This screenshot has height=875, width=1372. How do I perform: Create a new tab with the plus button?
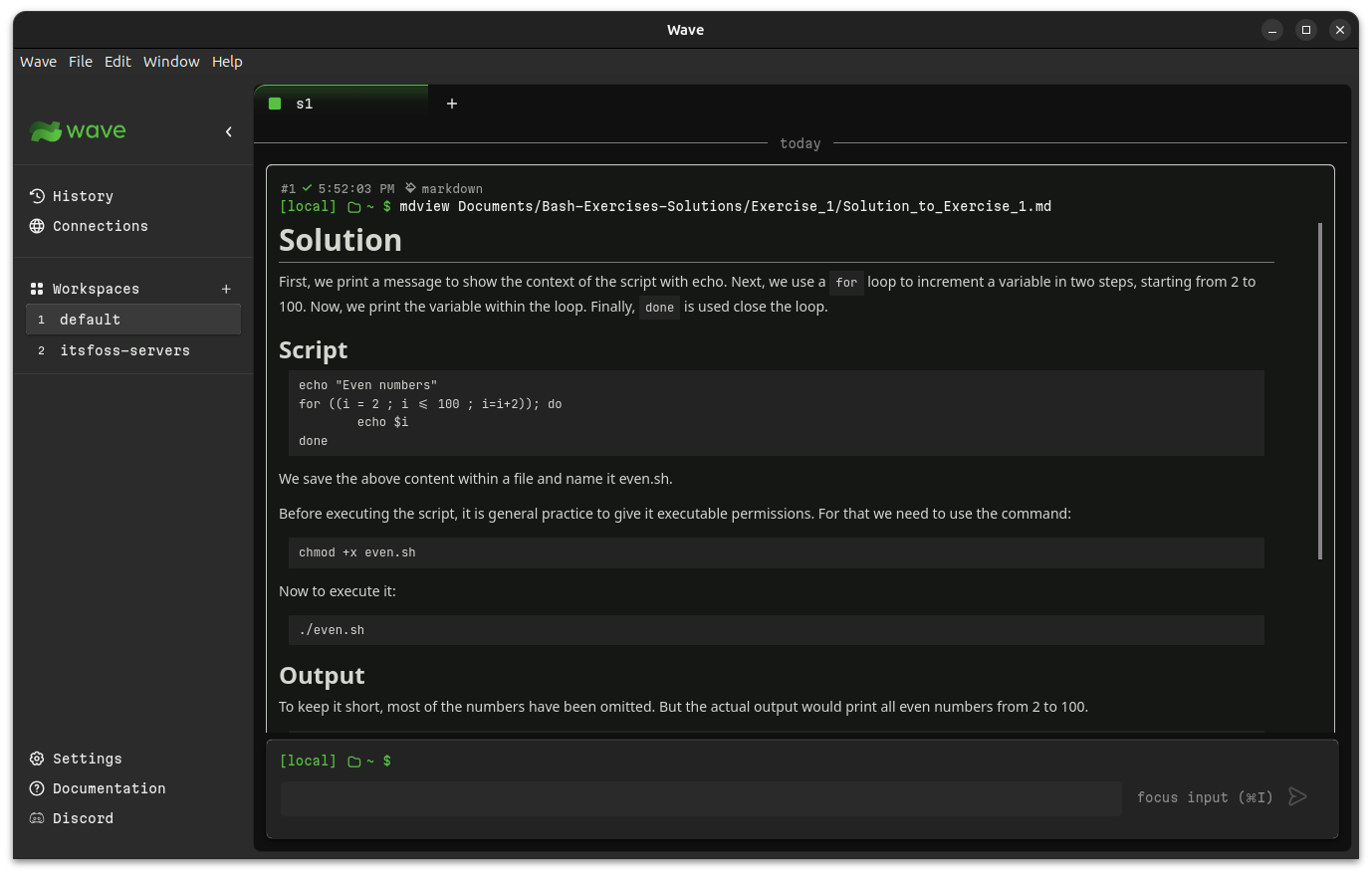click(x=452, y=103)
